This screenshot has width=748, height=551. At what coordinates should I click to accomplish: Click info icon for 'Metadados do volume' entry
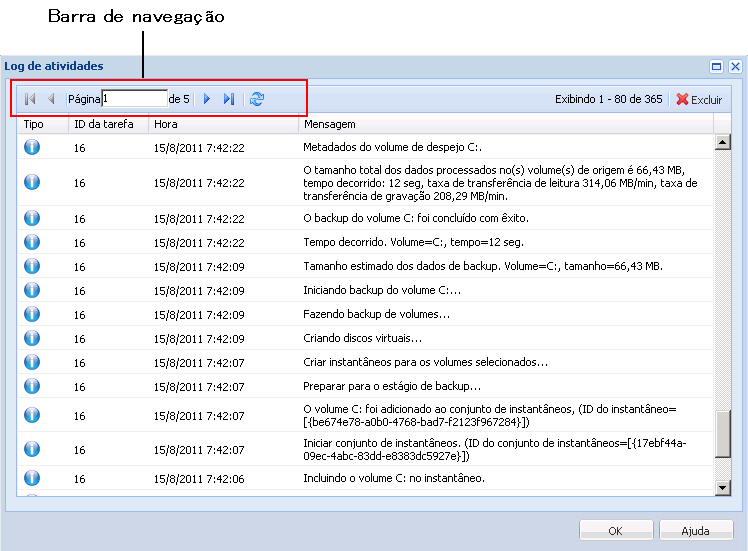click(x=32, y=147)
